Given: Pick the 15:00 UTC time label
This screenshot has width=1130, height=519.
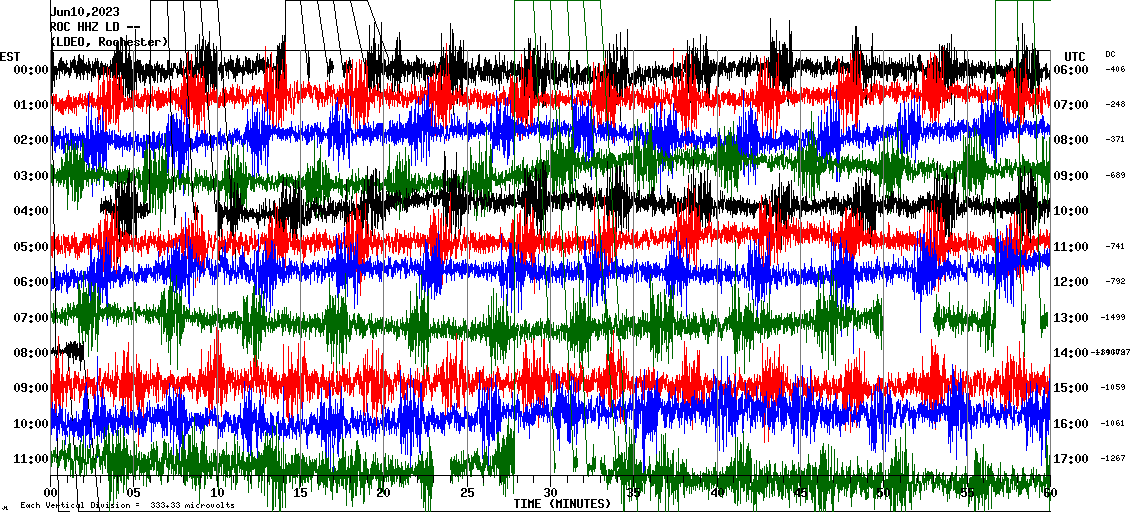Looking at the screenshot, I should point(1071,388).
